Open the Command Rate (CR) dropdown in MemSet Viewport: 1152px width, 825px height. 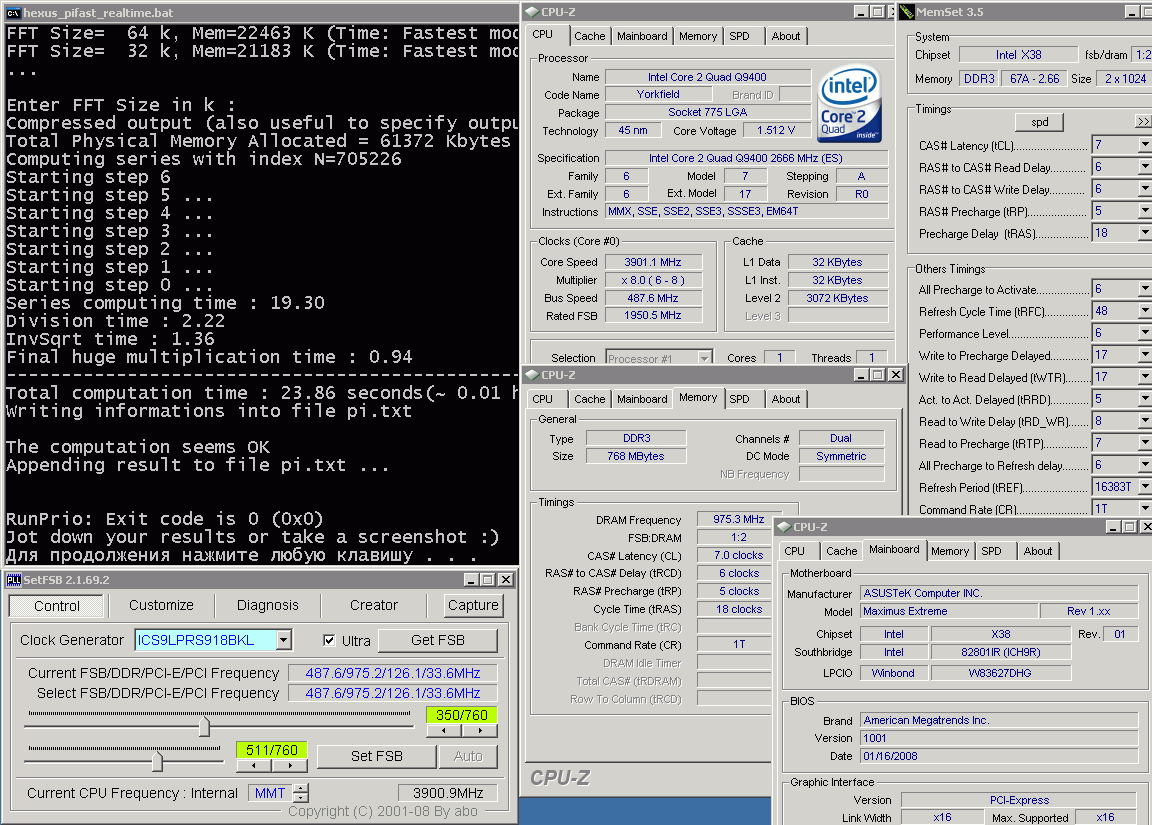pos(1145,509)
